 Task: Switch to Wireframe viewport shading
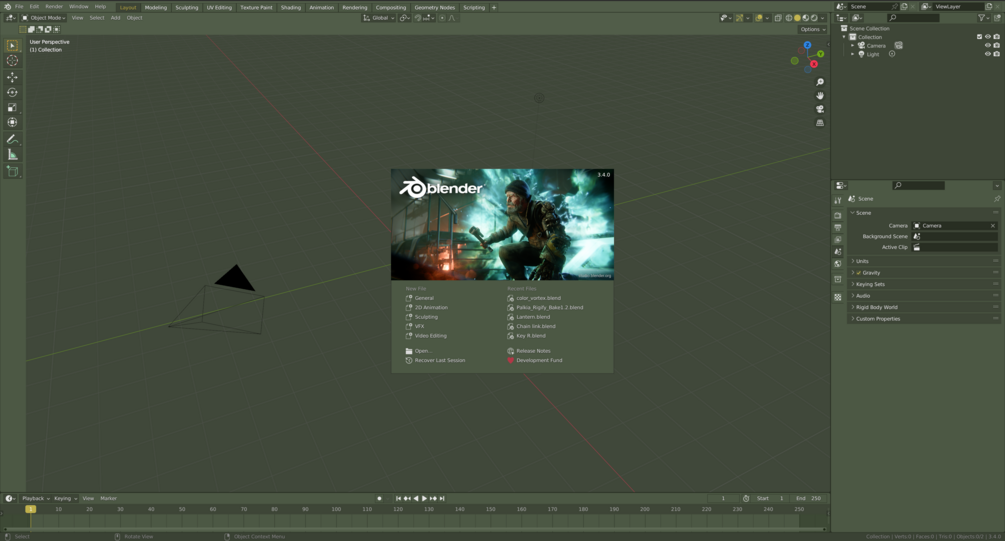tap(789, 18)
